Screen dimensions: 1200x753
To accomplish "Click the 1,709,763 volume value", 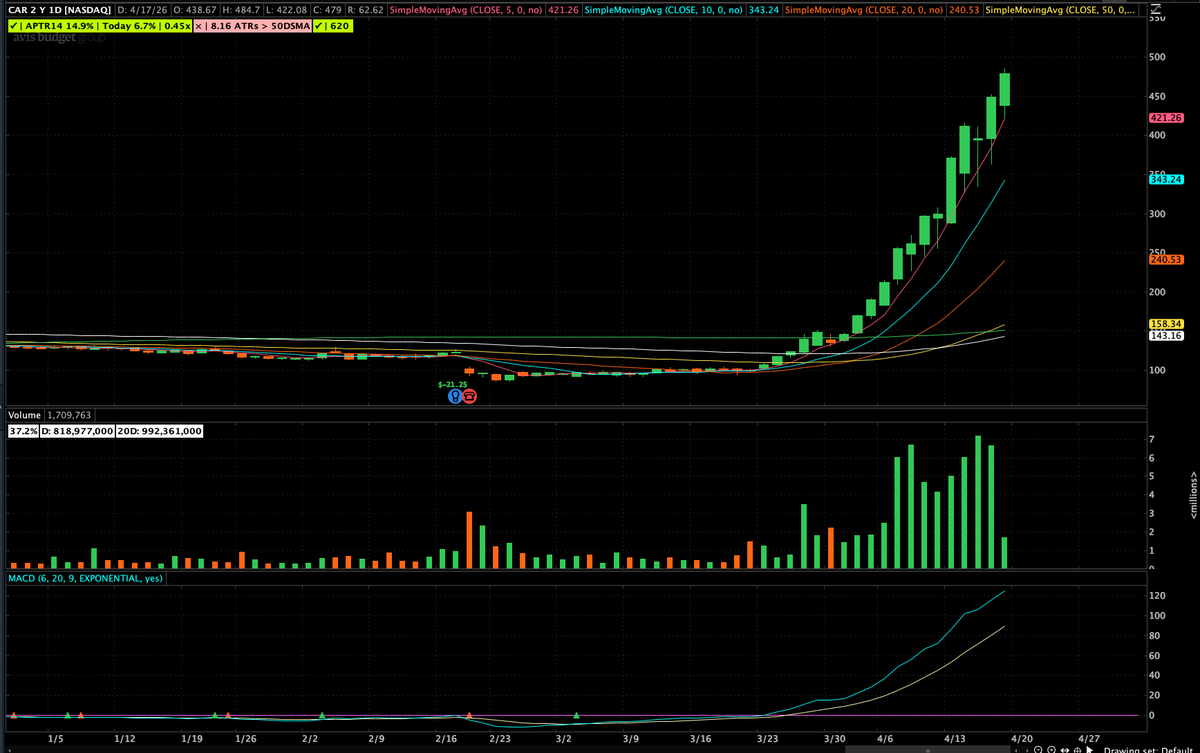I will point(70,414).
